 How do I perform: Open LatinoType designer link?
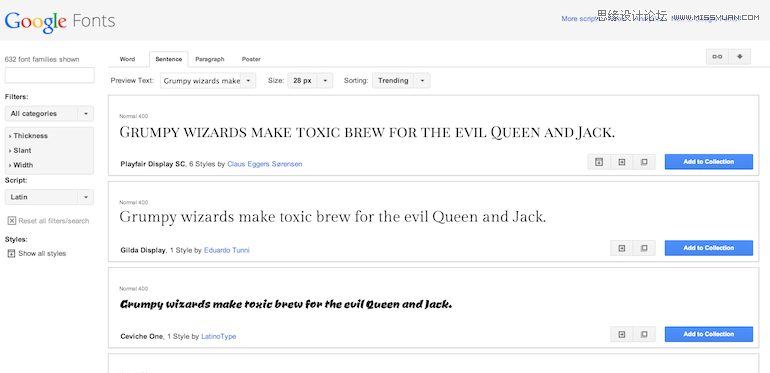(219, 337)
